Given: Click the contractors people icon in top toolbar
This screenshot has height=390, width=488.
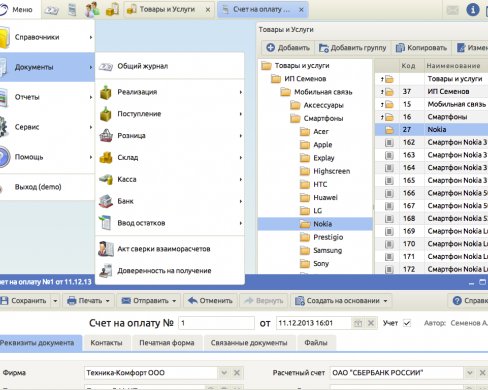Looking at the screenshot, I should 92,10.
